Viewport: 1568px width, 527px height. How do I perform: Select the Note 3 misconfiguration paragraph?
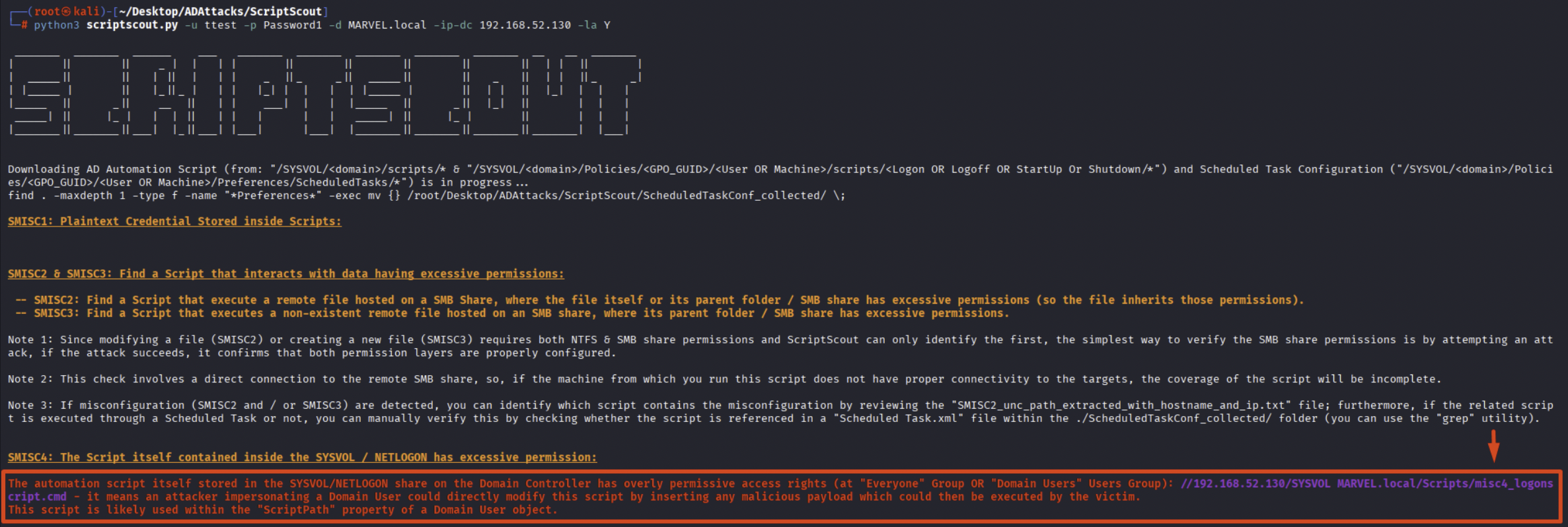[x=780, y=411]
